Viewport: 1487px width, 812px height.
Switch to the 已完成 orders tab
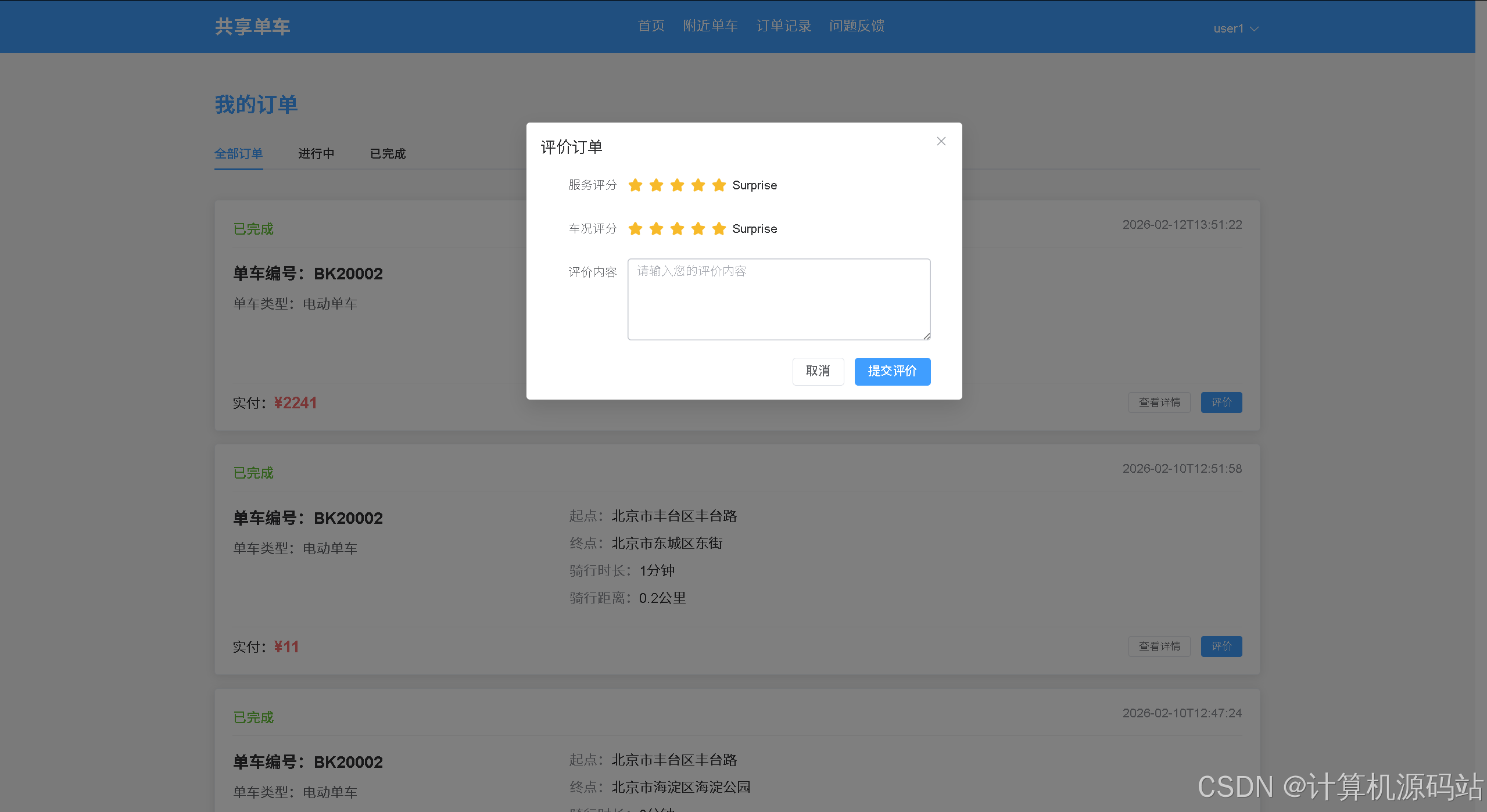point(388,154)
